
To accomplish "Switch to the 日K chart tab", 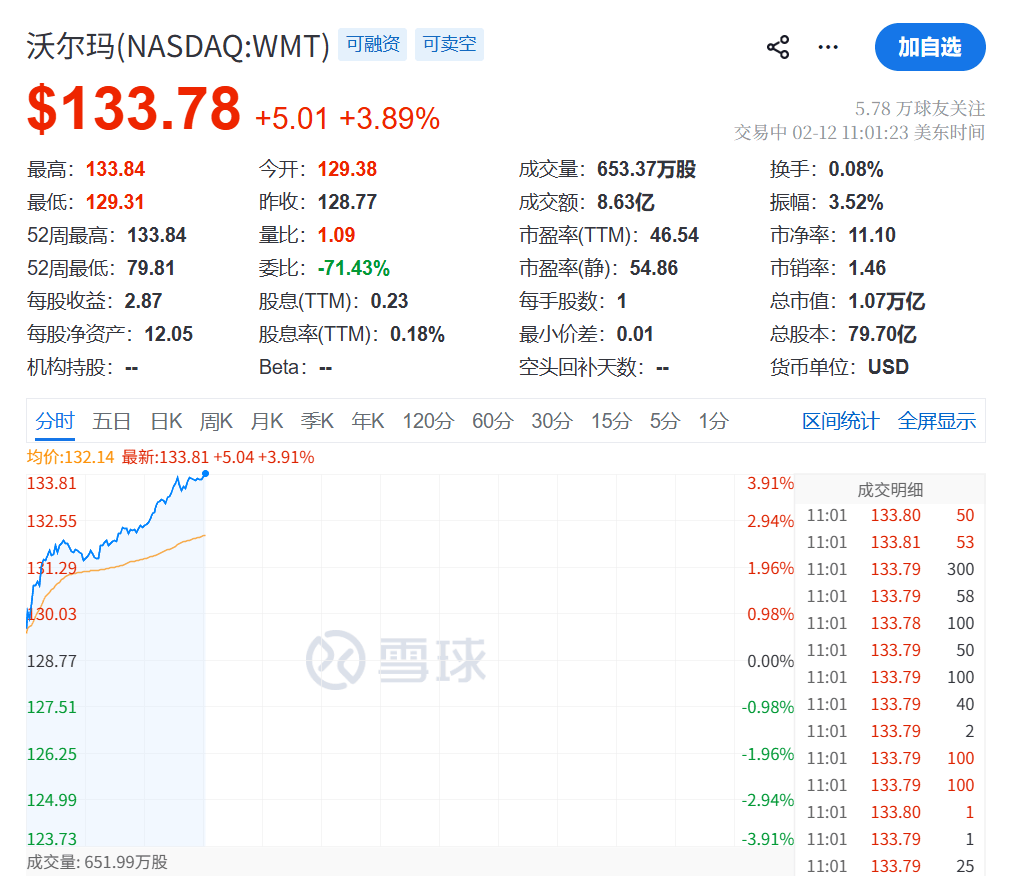I will tap(166, 421).
